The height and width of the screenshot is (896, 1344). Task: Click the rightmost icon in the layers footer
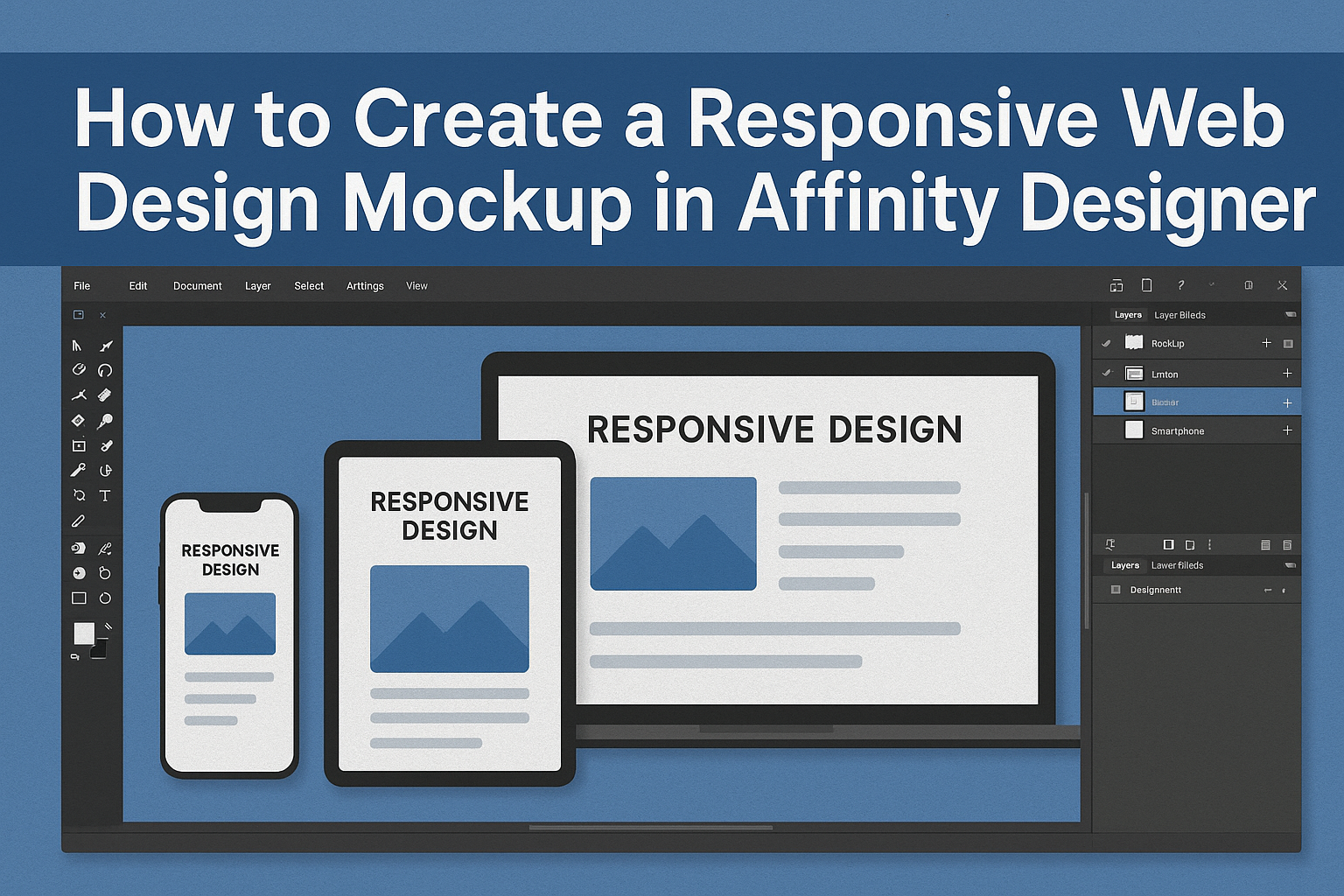click(x=1287, y=544)
